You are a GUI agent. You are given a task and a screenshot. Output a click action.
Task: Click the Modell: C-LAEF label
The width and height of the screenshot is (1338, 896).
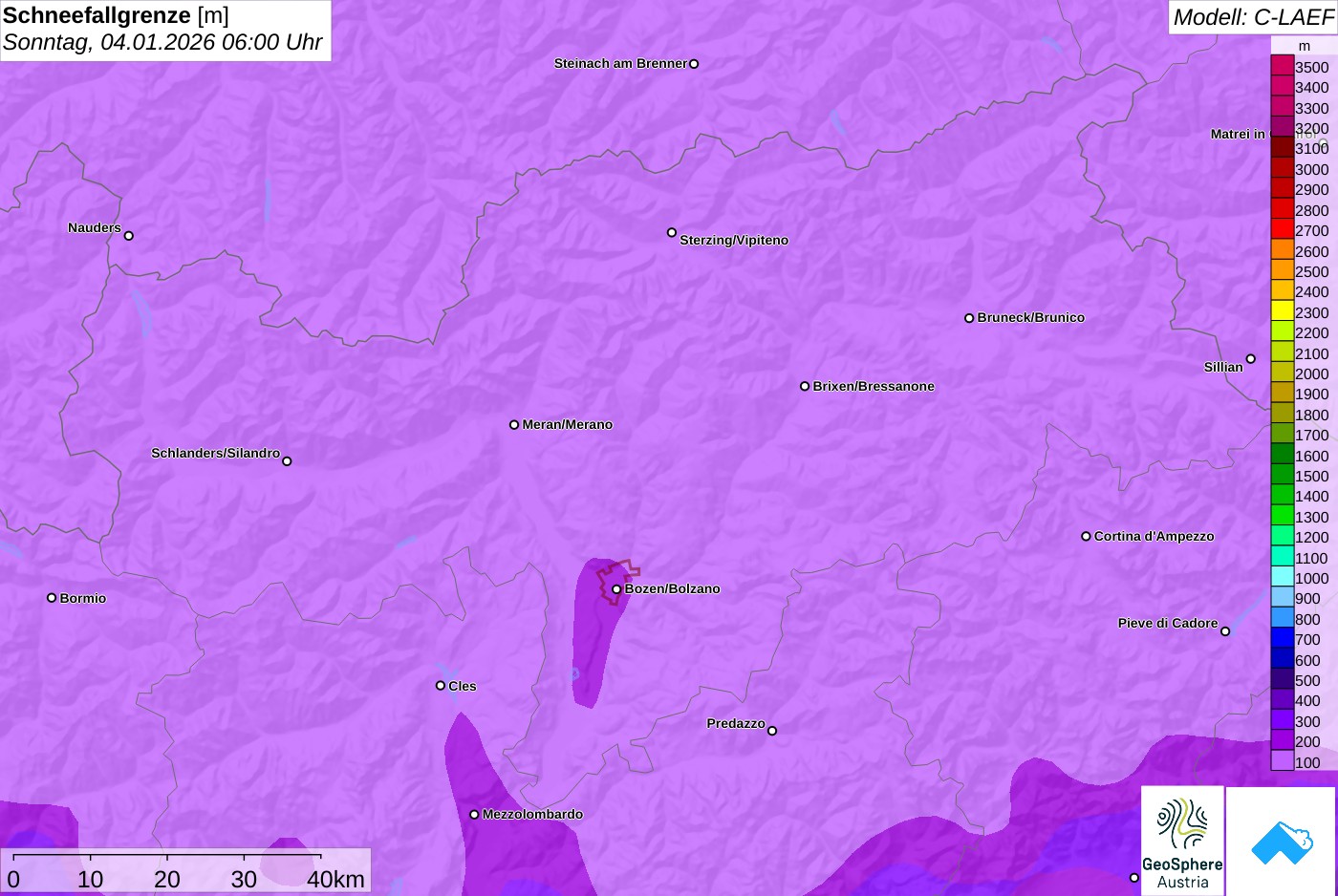click(1253, 17)
